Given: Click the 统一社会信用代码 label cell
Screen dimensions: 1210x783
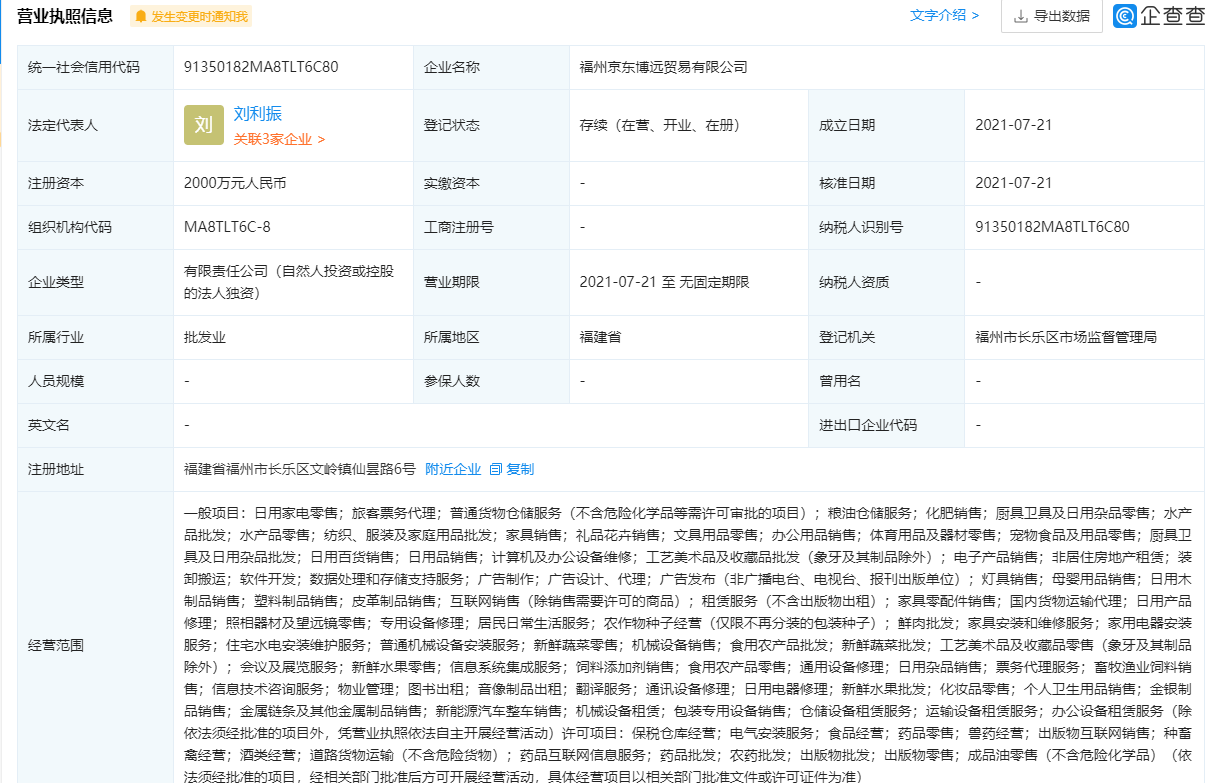Looking at the screenshot, I should tap(96, 67).
